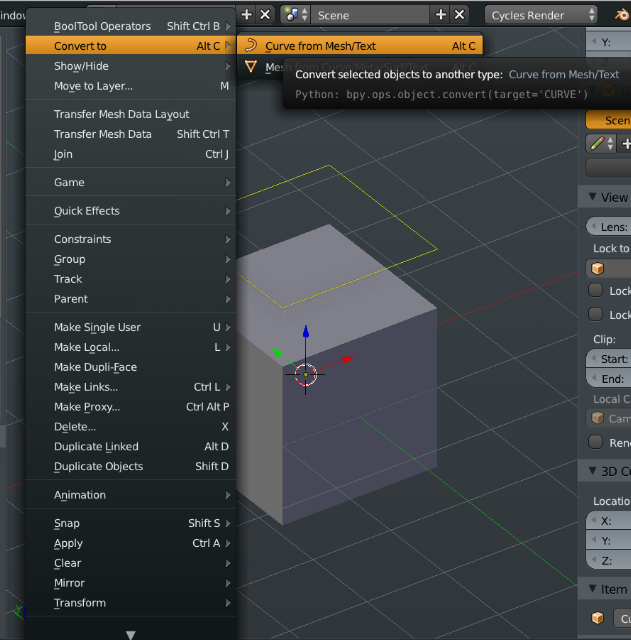Edit the 3D Cursor X location field
The width and height of the screenshot is (631, 640).
[x=609, y=521]
